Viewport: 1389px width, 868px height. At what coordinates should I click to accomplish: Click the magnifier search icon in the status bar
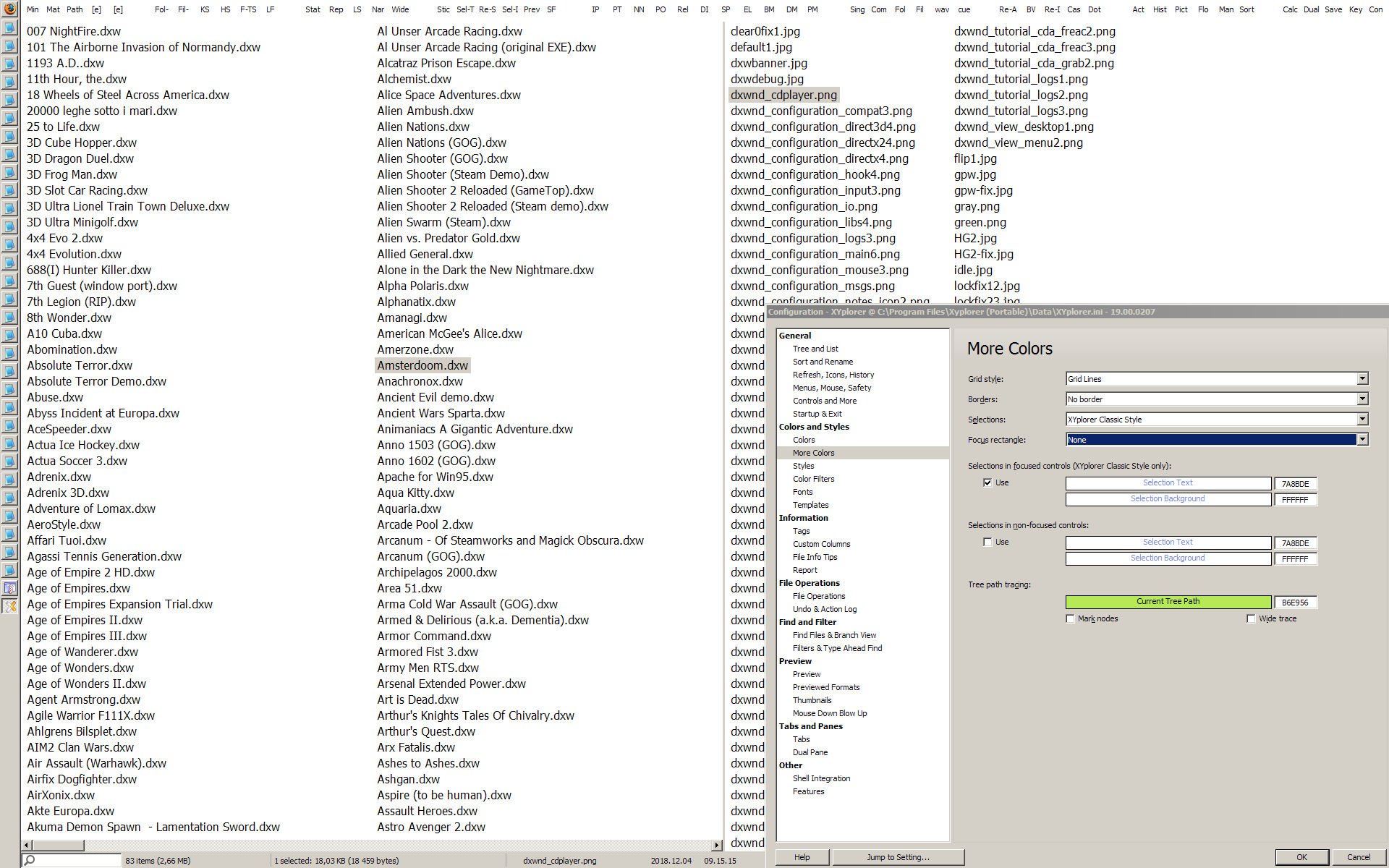tap(30, 860)
